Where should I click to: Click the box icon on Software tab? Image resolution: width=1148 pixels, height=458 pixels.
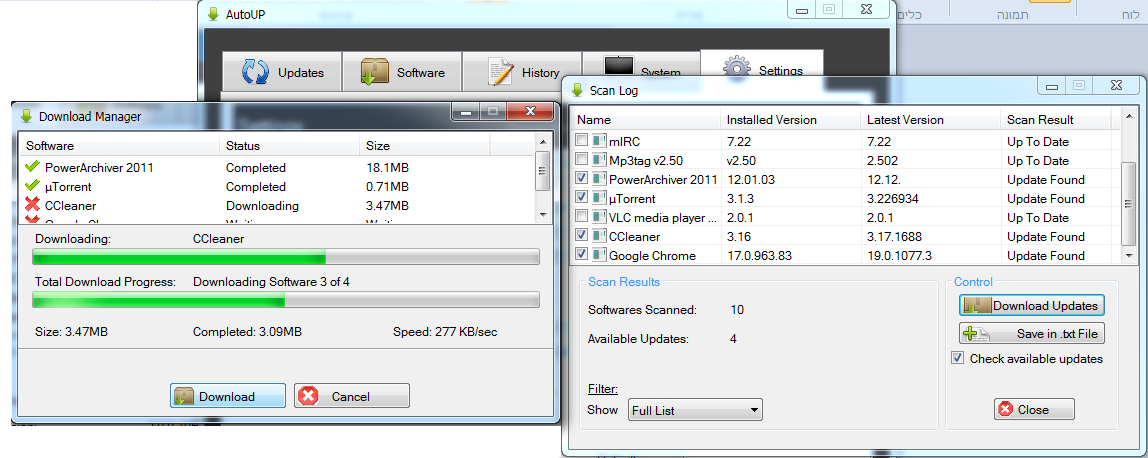375,72
